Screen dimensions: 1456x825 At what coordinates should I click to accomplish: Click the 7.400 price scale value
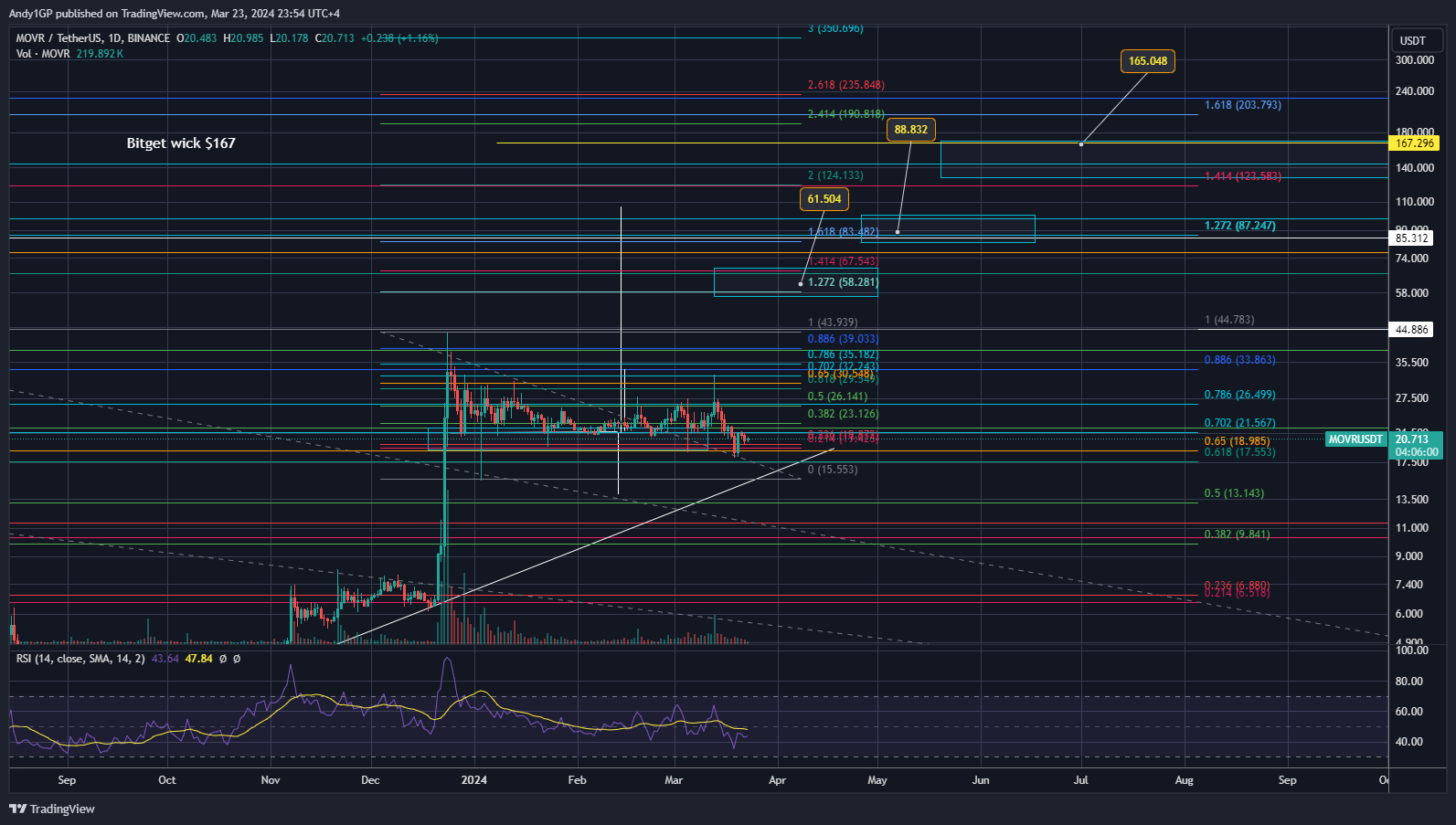tap(1409, 585)
